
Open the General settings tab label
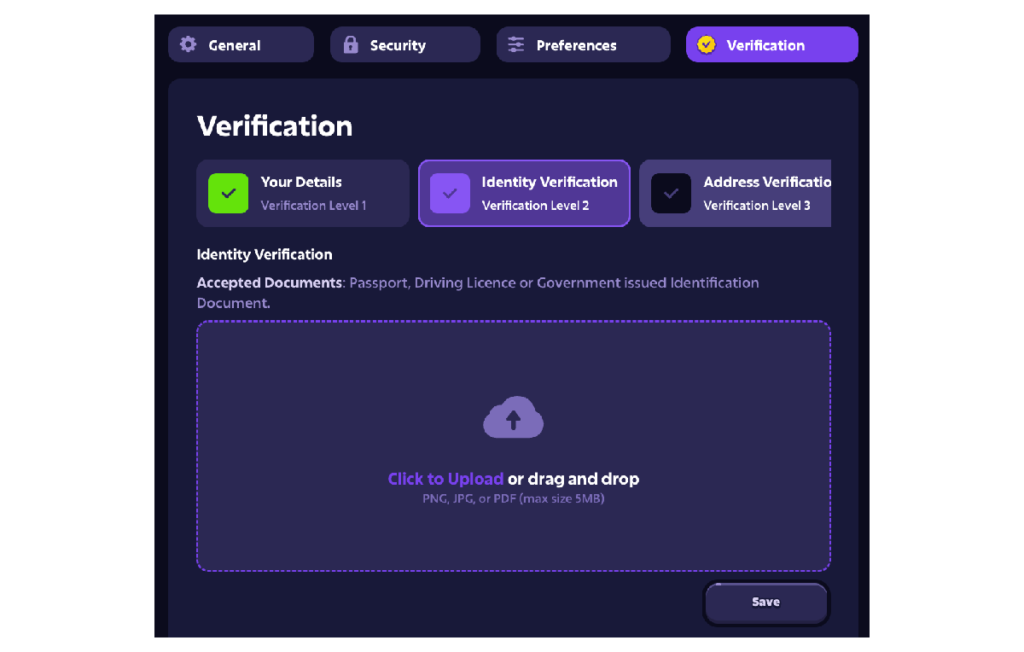(x=234, y=45)
